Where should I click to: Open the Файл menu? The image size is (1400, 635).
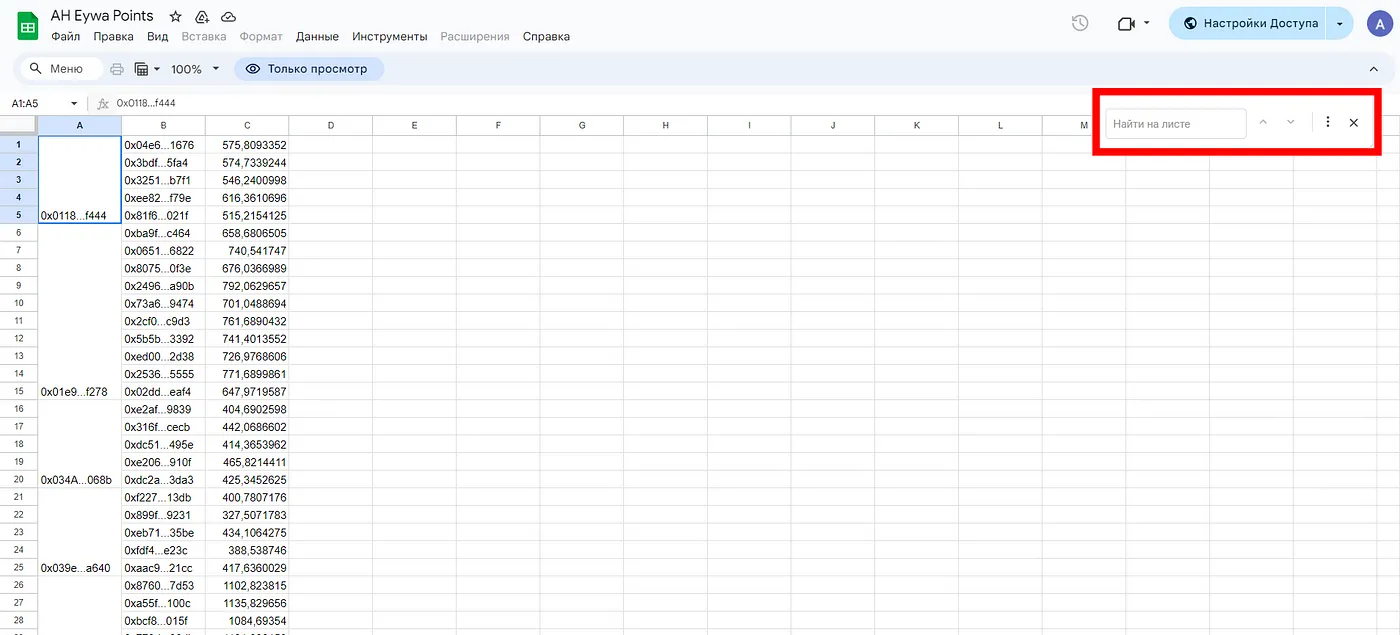pos(65,37)
